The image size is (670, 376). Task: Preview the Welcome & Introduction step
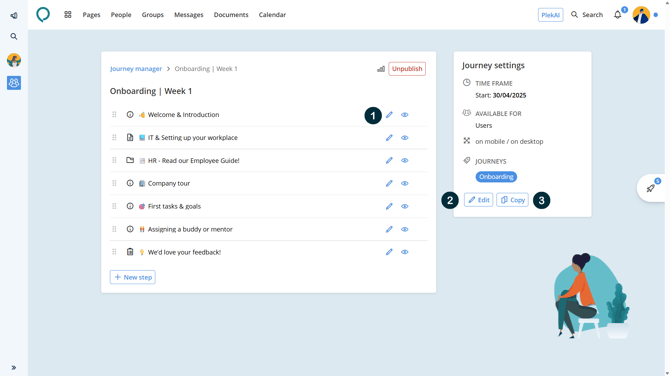(x=405, y=115)
